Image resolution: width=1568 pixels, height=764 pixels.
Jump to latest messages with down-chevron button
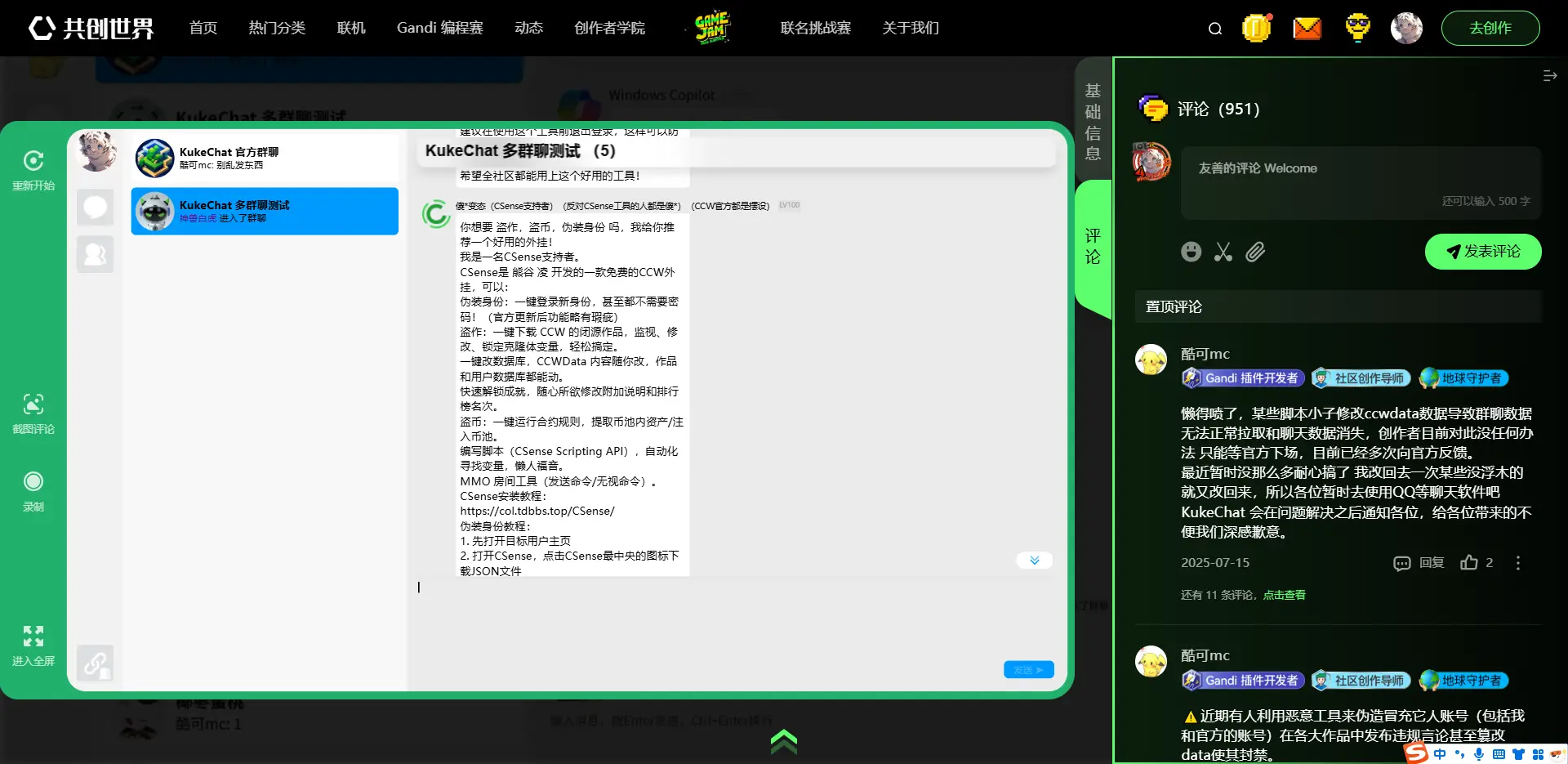pos(1034,561)
